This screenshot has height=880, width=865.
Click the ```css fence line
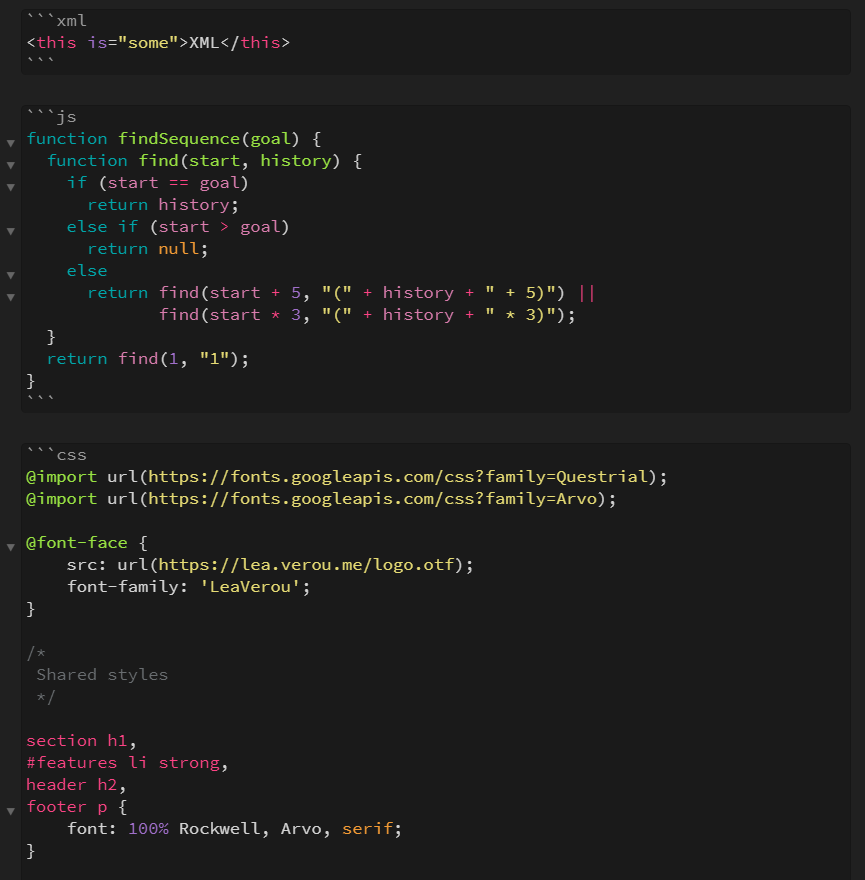57,455
